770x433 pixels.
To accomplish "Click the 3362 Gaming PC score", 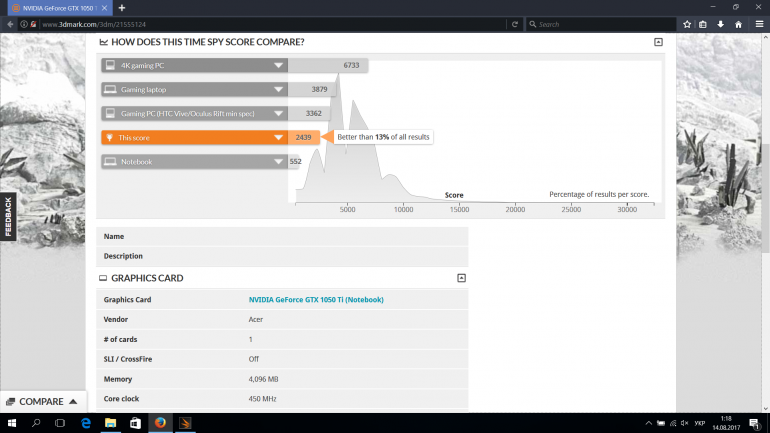I will 313,113.
